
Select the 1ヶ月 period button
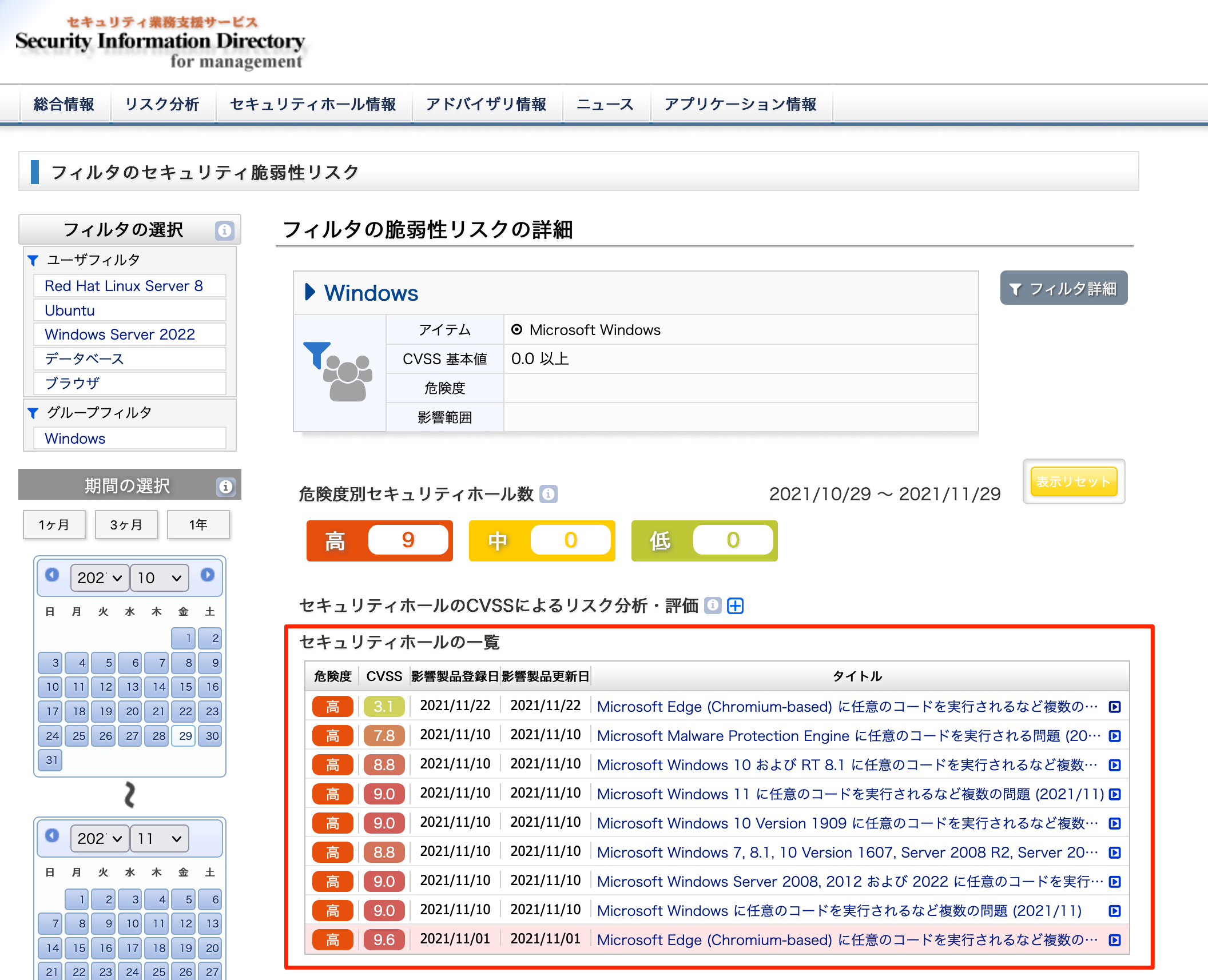coord(54,524)
